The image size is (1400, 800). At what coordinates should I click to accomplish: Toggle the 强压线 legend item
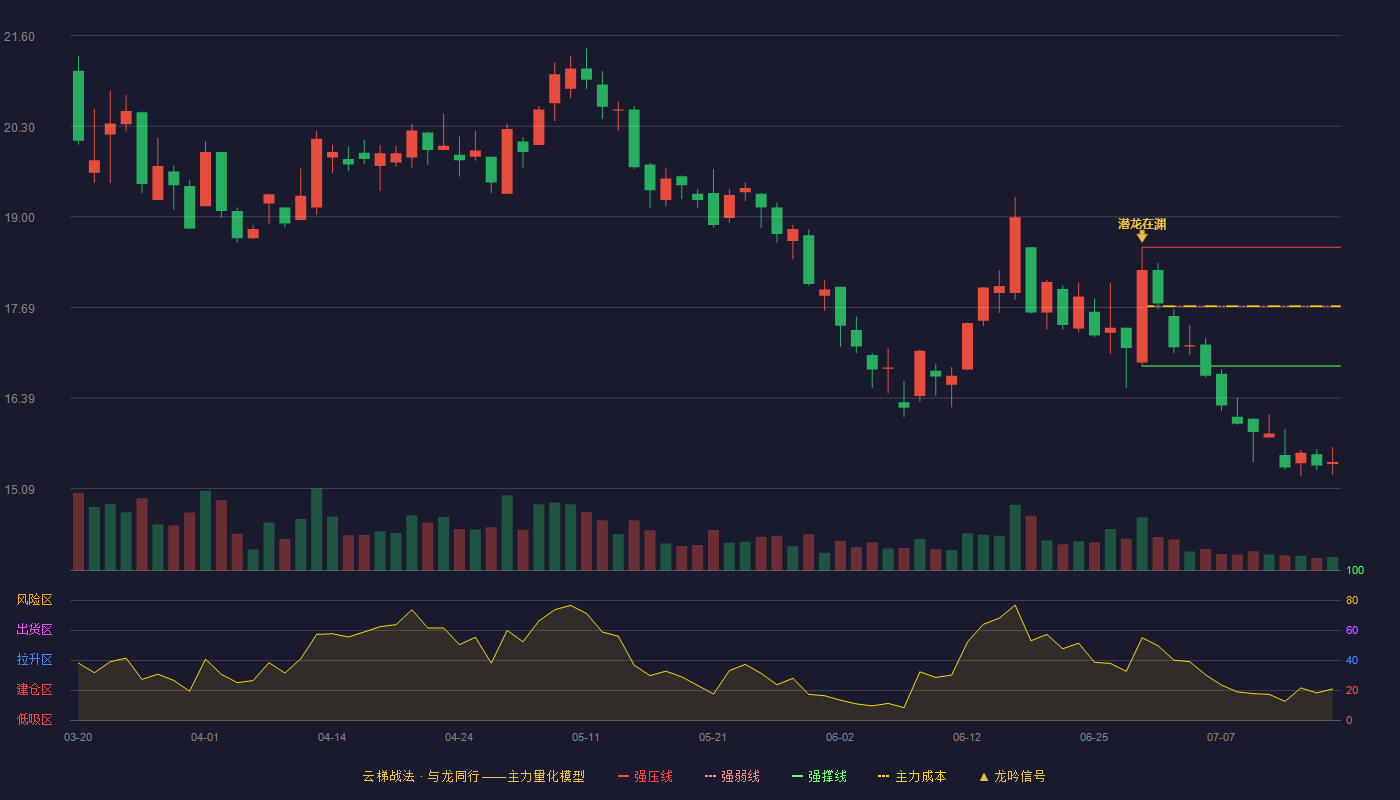pyautogui.click(x=645, y=776)
